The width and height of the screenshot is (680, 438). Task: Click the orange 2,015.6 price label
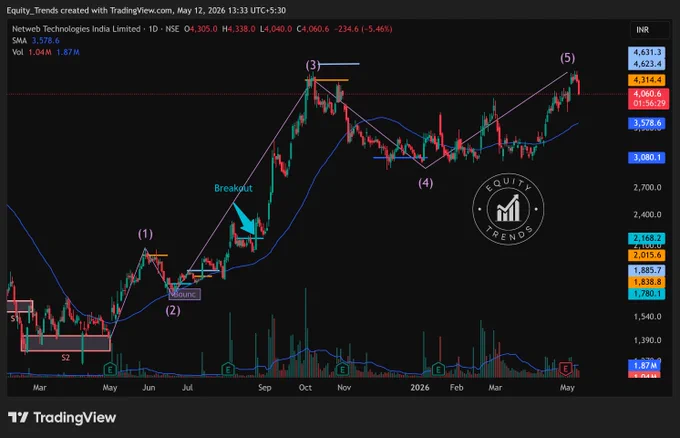647,255
